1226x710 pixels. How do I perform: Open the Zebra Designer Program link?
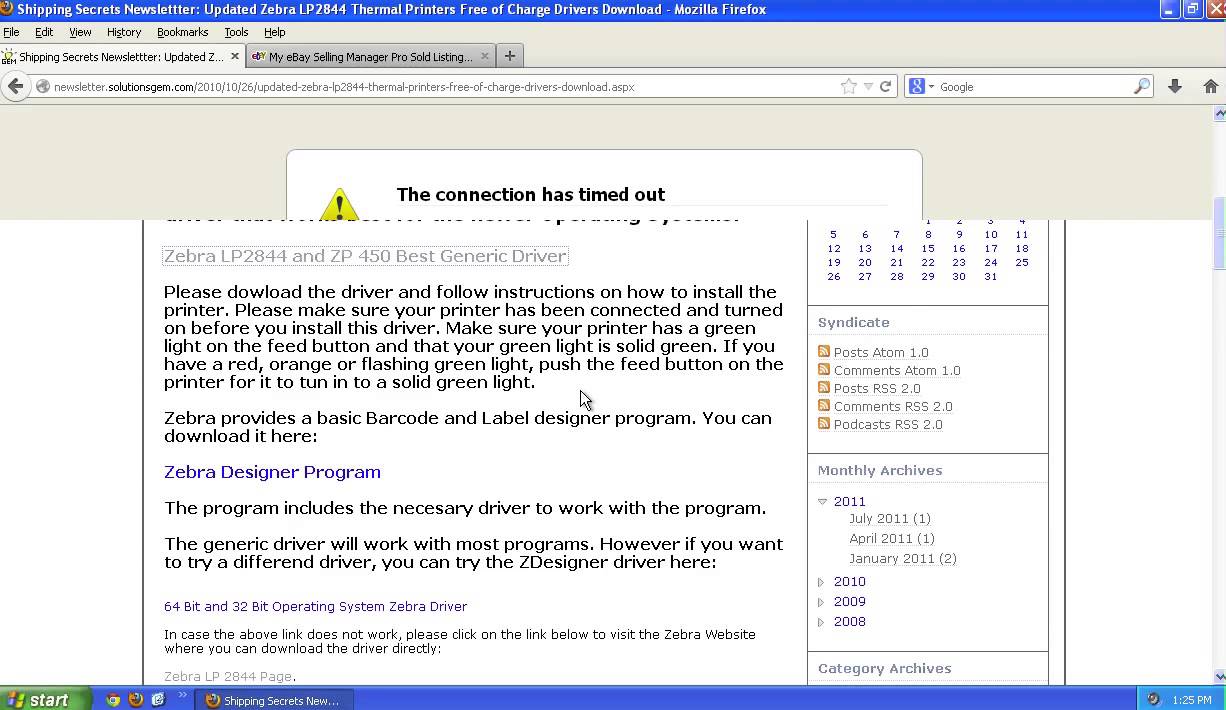point(272,472)
